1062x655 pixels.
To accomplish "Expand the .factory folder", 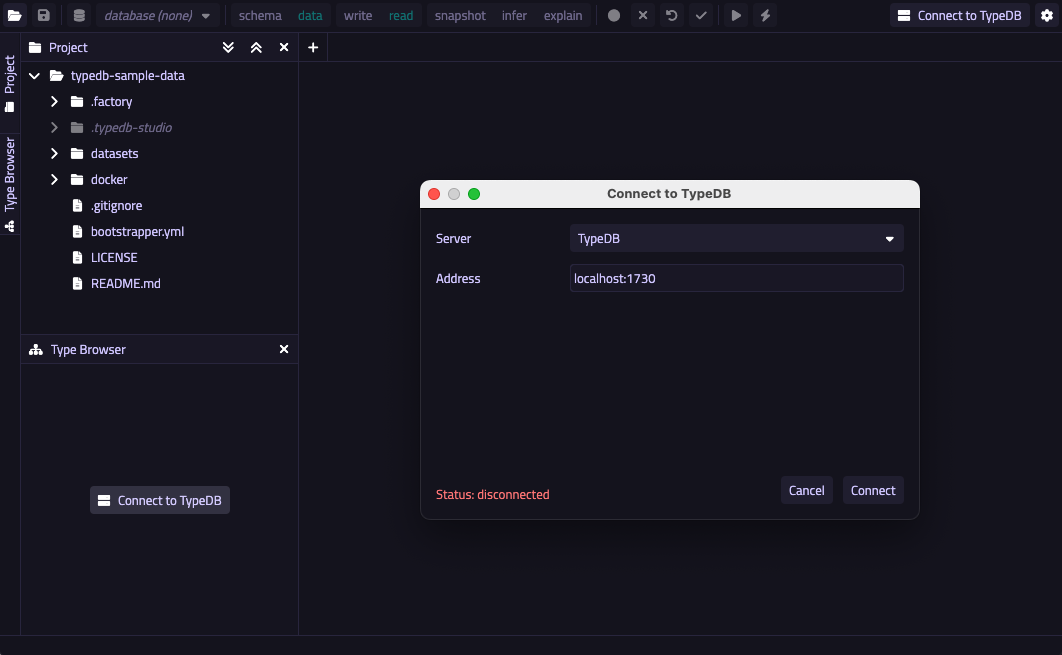I will tap(54, 102).
